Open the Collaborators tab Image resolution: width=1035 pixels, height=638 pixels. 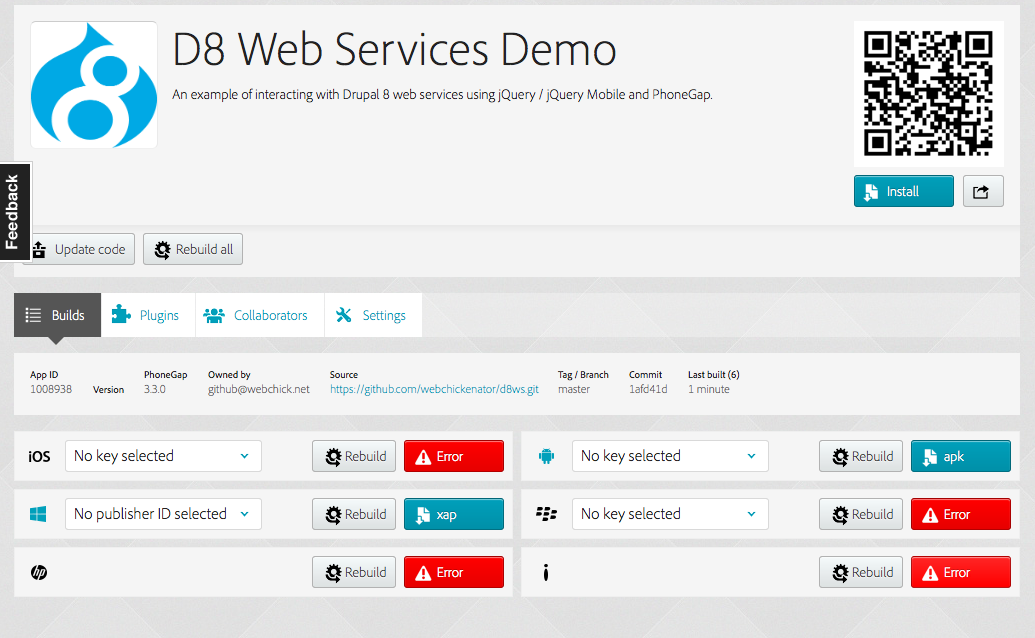point(259,315)
